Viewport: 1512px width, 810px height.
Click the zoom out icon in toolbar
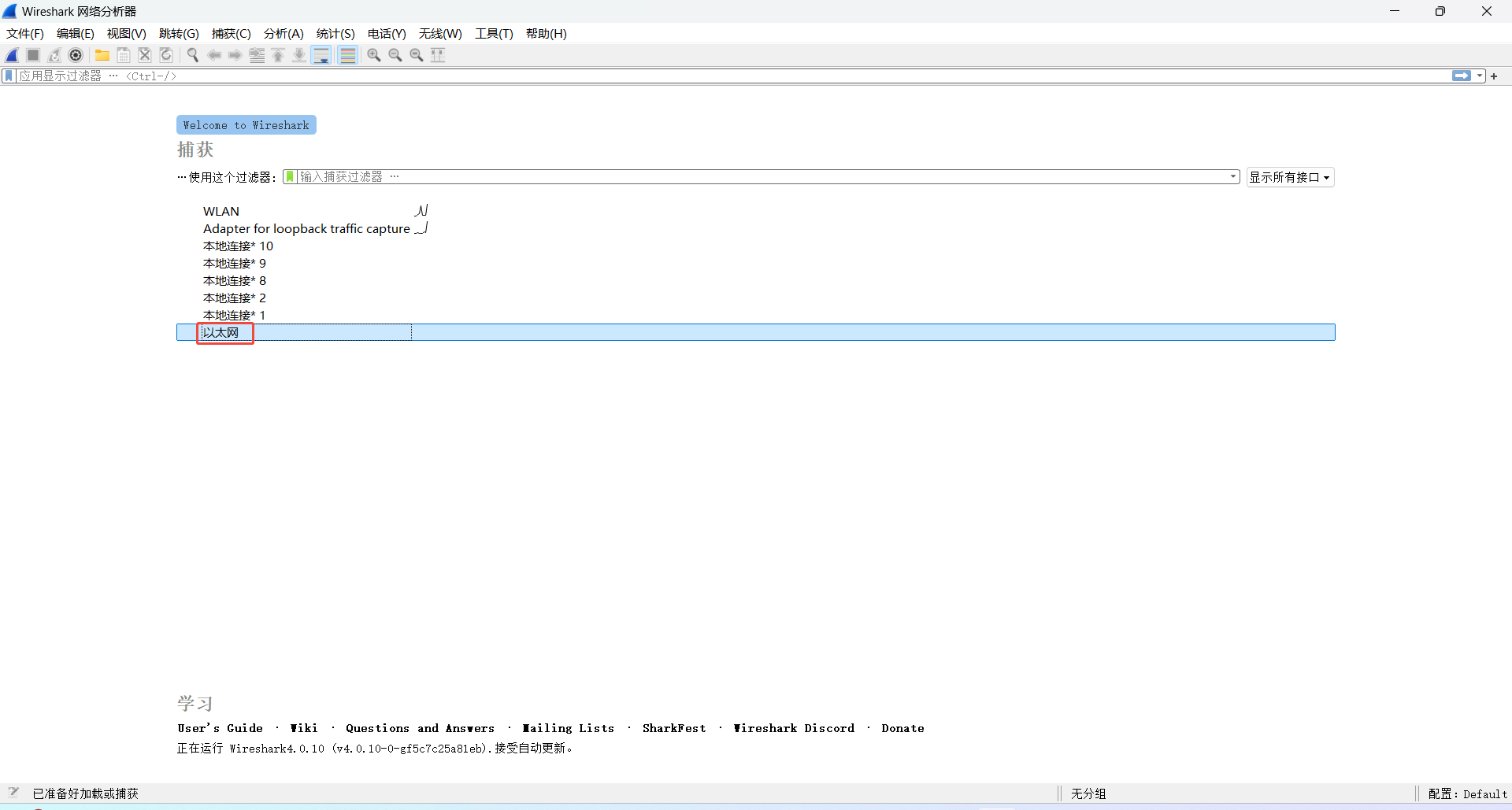coord(395,55)
